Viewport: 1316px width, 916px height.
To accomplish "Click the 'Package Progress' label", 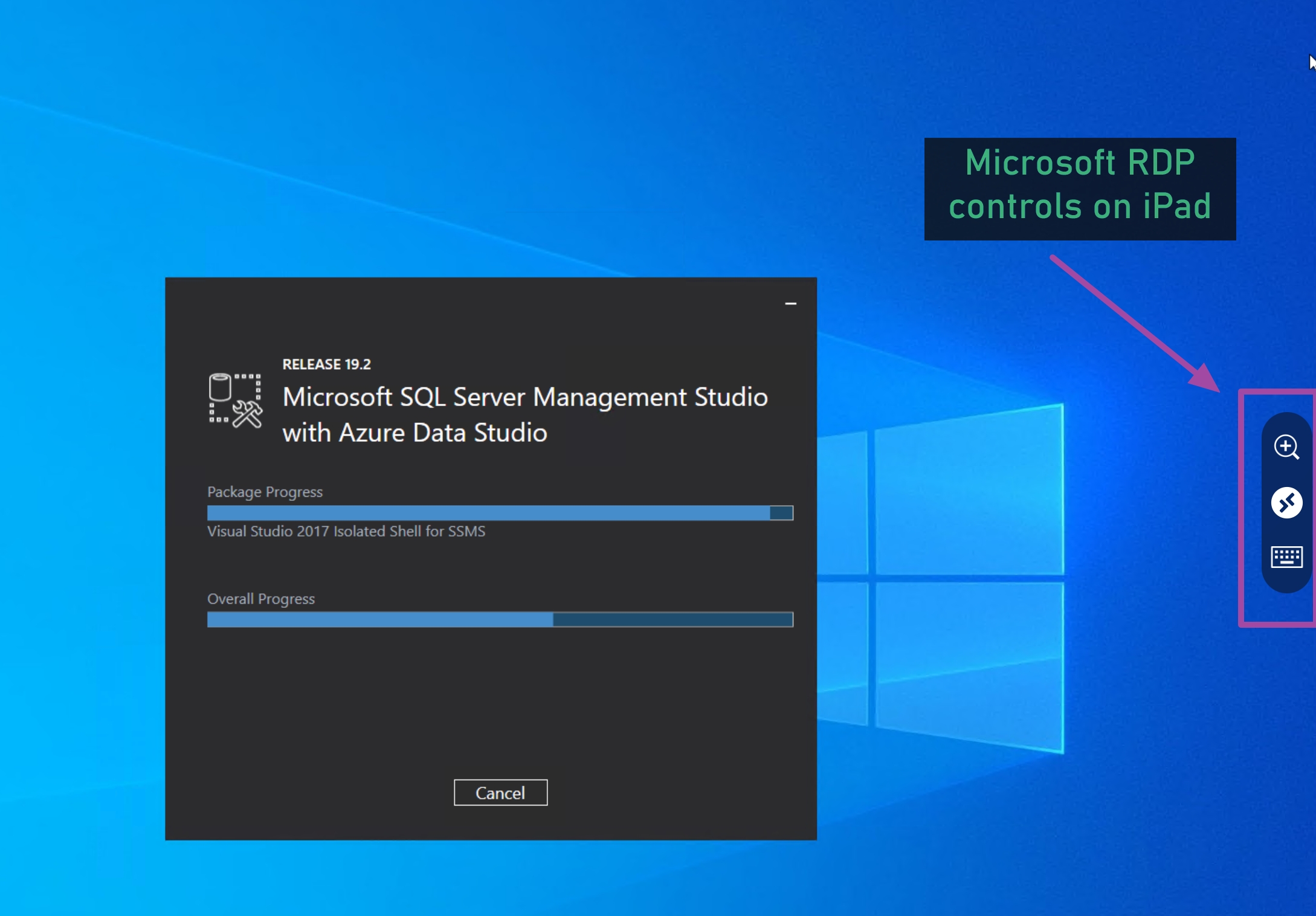I will pyautogui.click(x=265, y=492).
